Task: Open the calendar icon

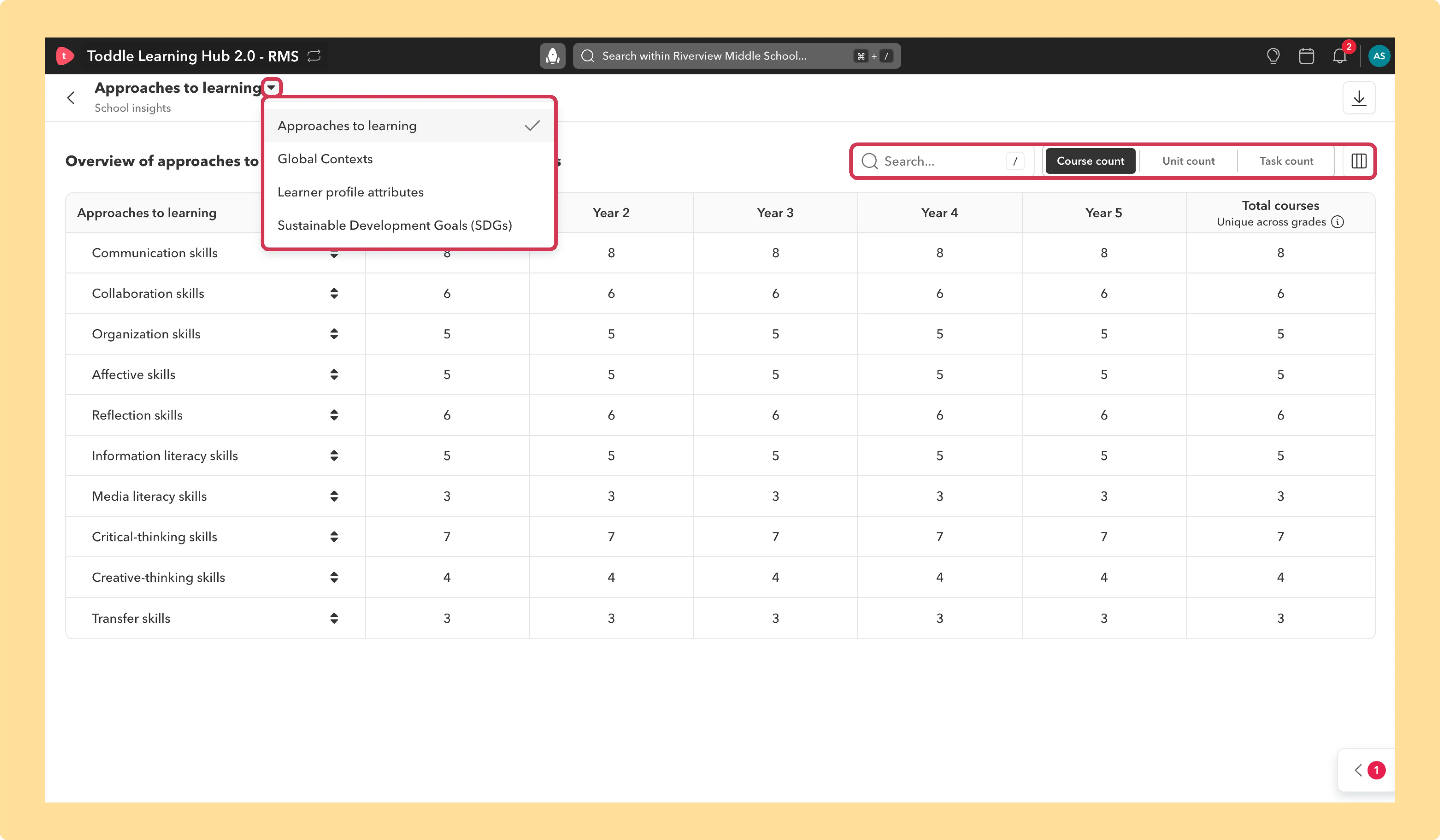Action: tap(1306, 56)
